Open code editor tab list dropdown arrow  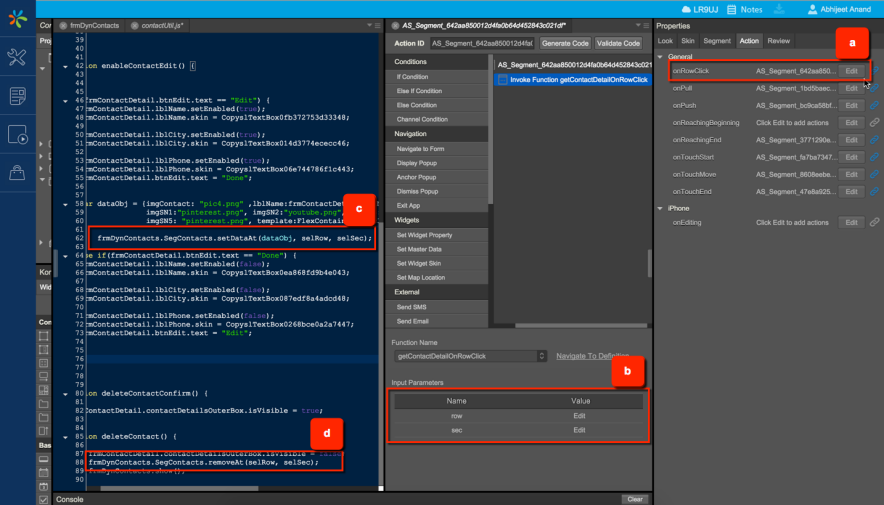click(x=369, y=25)
